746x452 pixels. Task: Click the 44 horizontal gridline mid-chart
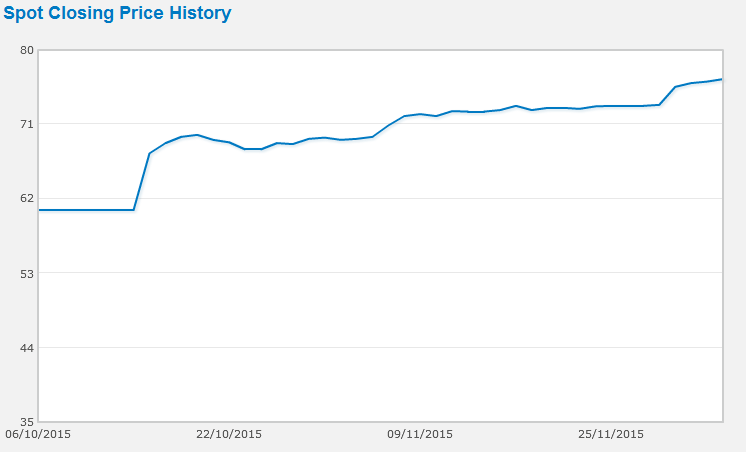(380, 347)
